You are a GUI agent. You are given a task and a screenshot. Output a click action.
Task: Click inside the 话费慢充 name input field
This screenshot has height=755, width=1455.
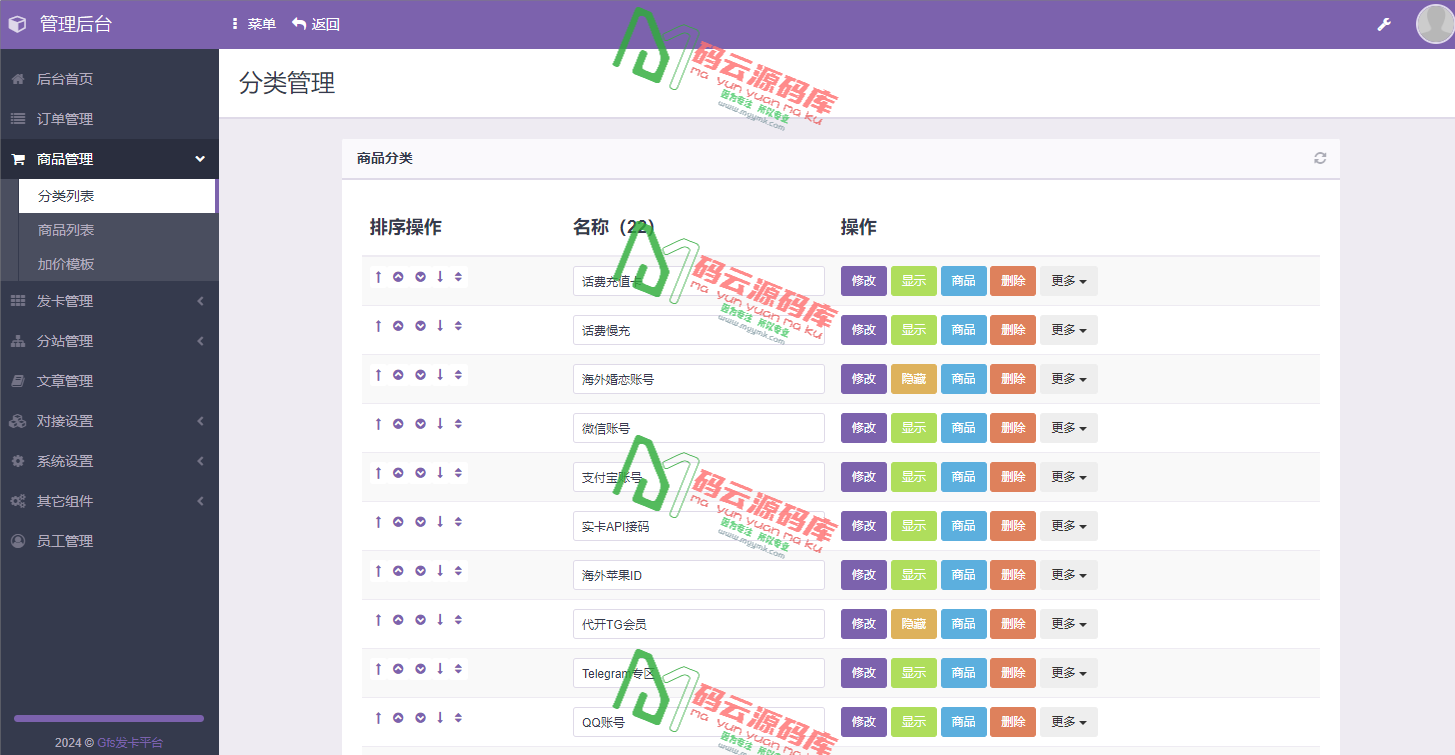tap(698, 329)
